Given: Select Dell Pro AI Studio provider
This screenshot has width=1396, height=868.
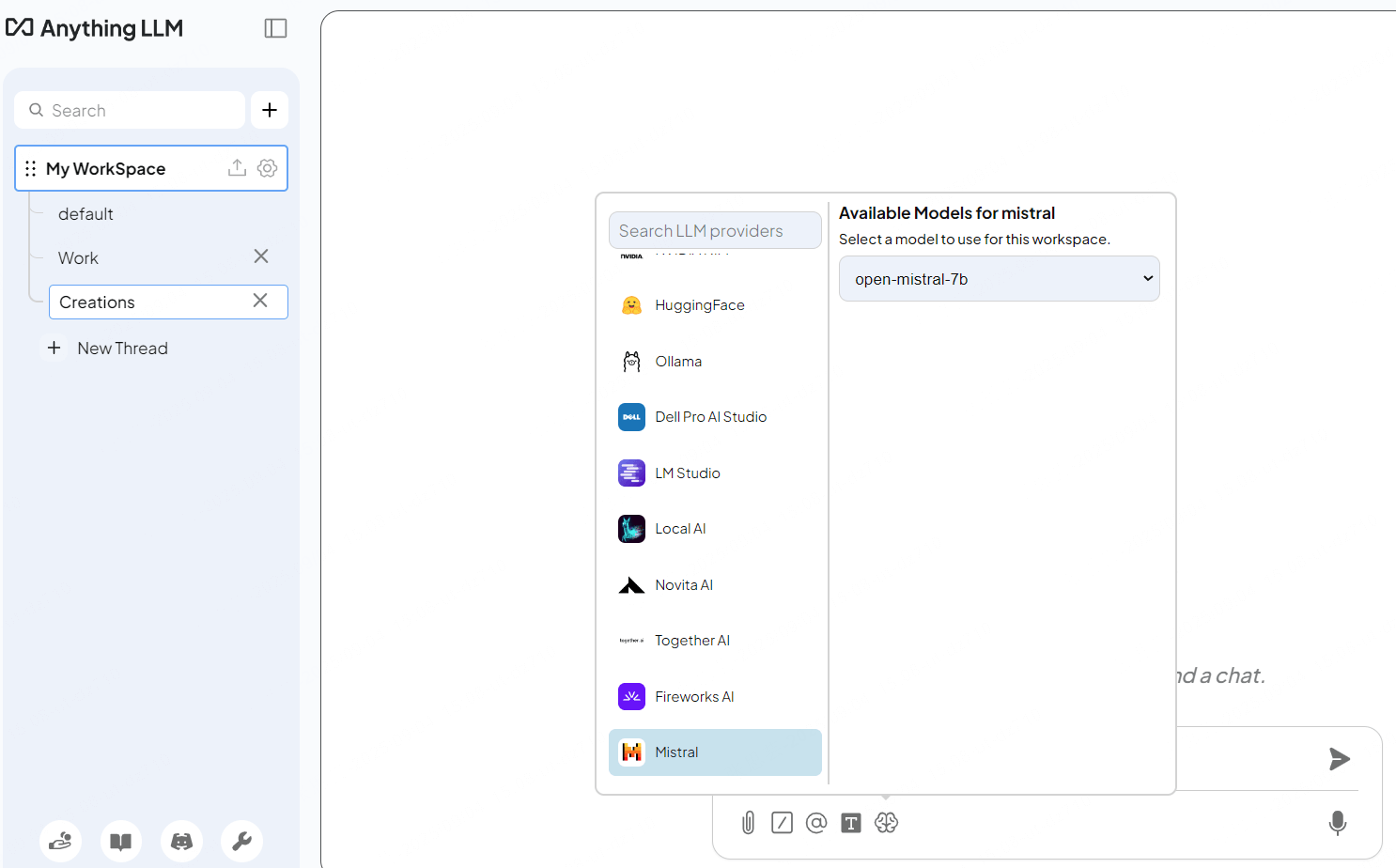Looking at the screenshot, I should [715, 417].
